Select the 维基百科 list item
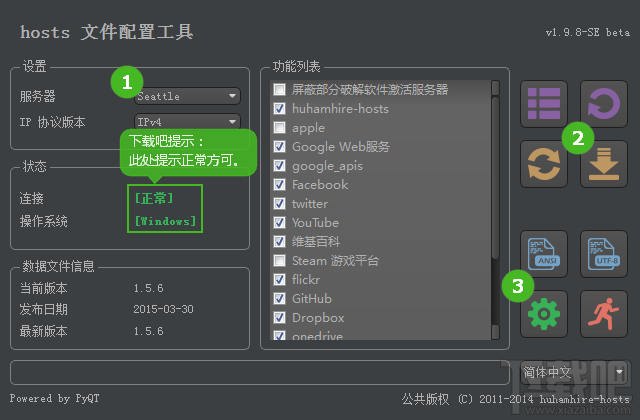Image resolution: width=640 pixels, height=420 pixels. pos(315,242)
